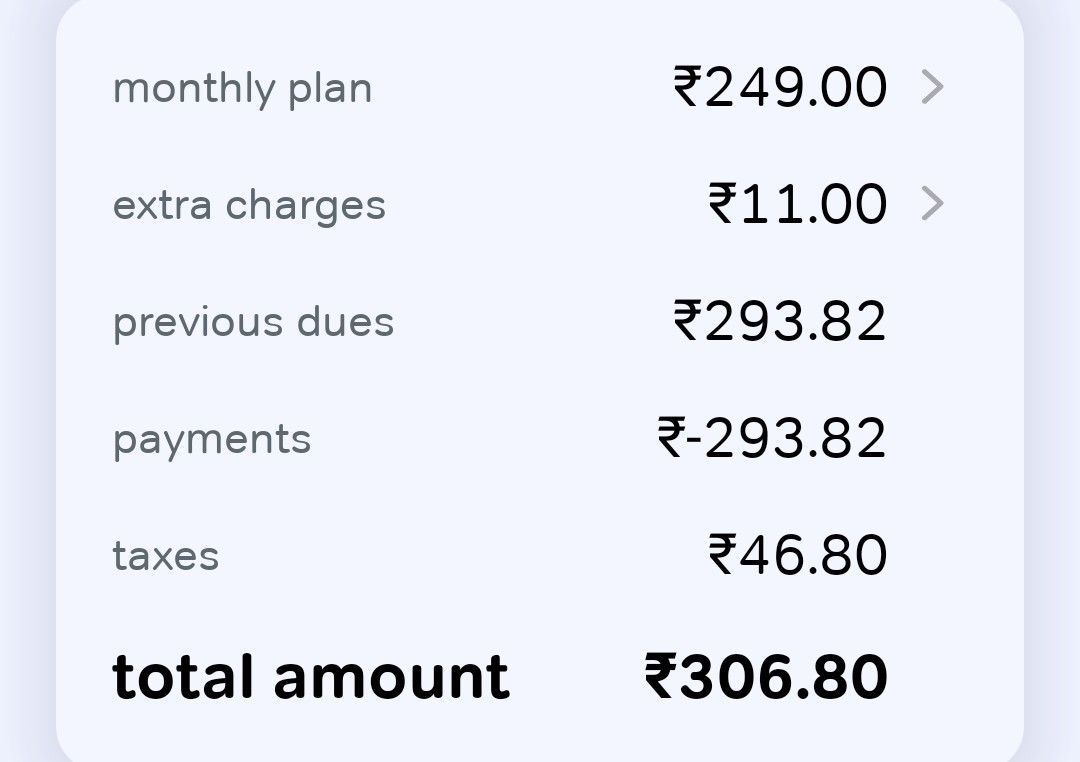Select the ₹46.80 taxes amount
Viewport: 1080px width, 762px height.
[x=797, y=555]
